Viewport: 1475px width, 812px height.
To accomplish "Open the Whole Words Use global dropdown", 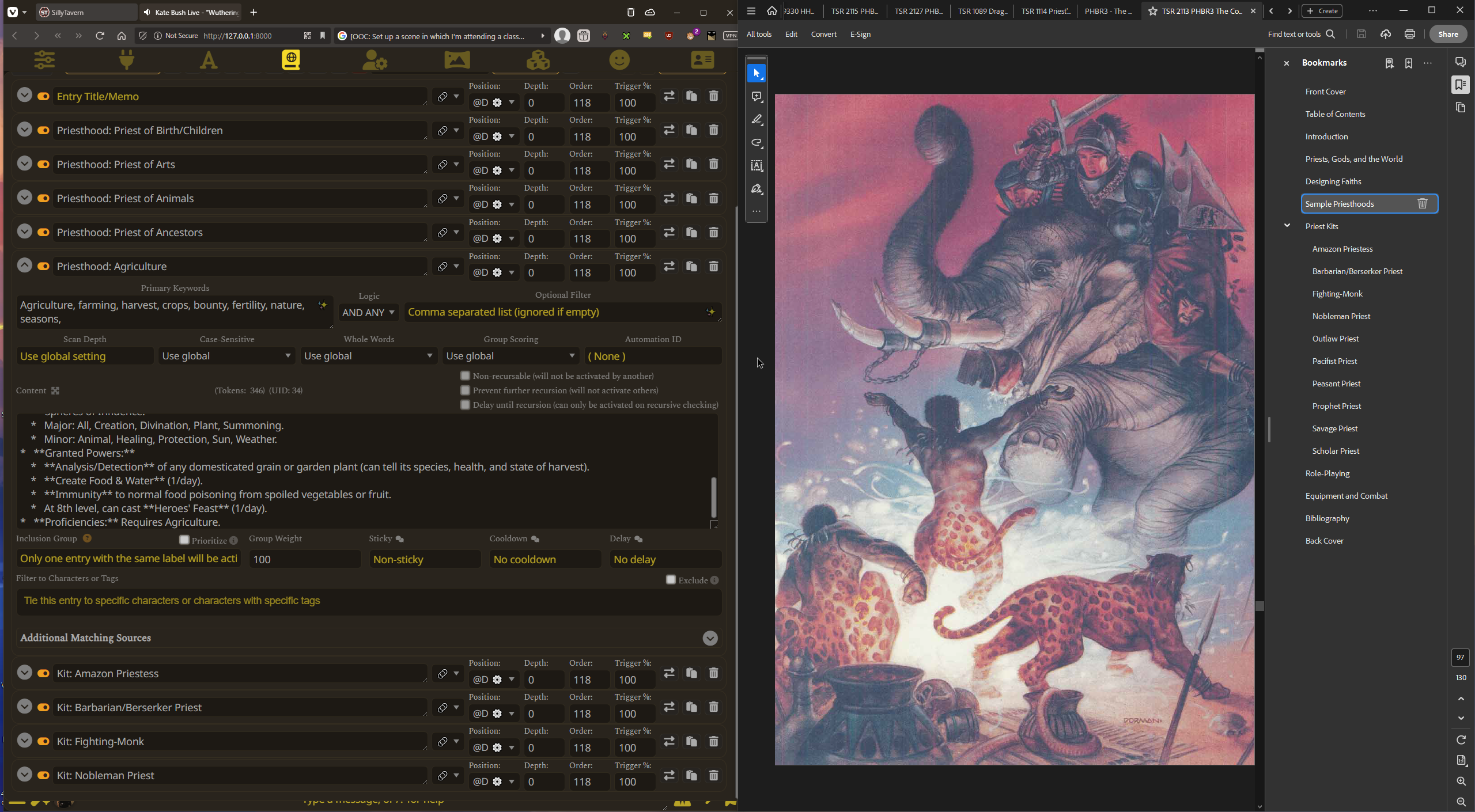I will click(369, 356).
